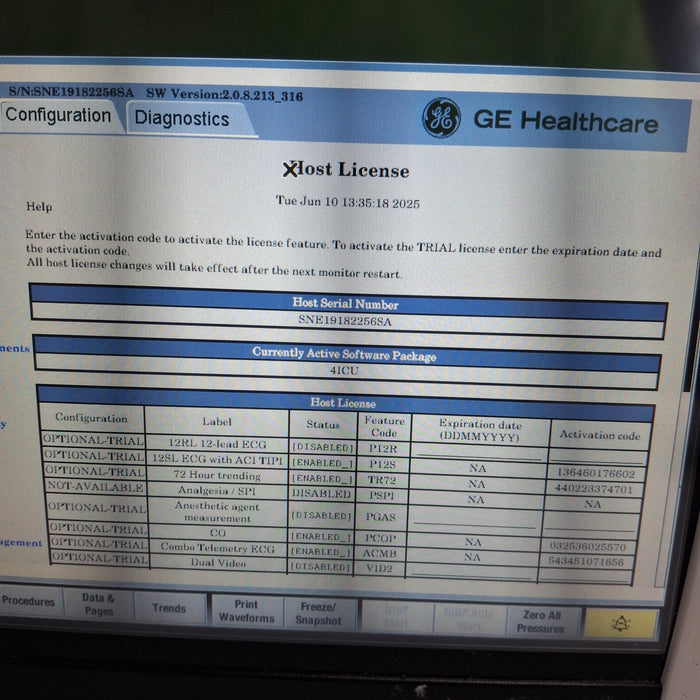The height and width of the screenshot is (700, 700).
Task: Click host serial number value SNE19182256SA in table
Action: 345,321
